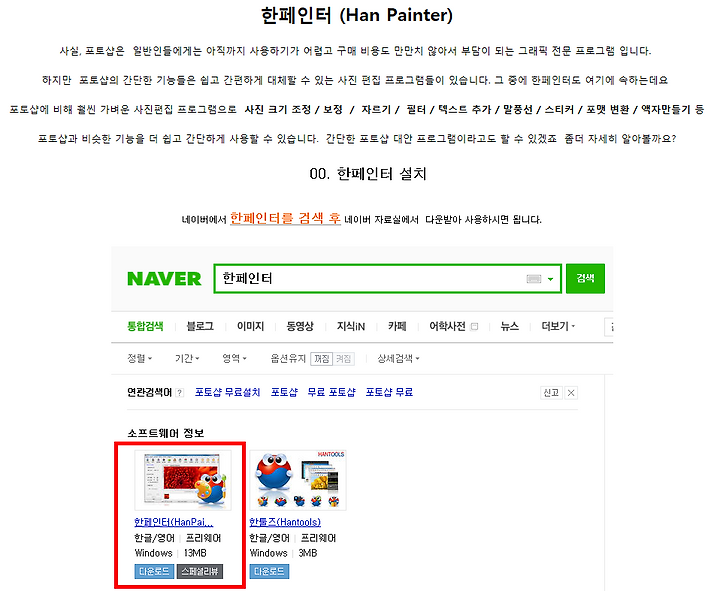Open the search box autocomplete dropdown arrow
720x591 pixels.
click(550, 279)
